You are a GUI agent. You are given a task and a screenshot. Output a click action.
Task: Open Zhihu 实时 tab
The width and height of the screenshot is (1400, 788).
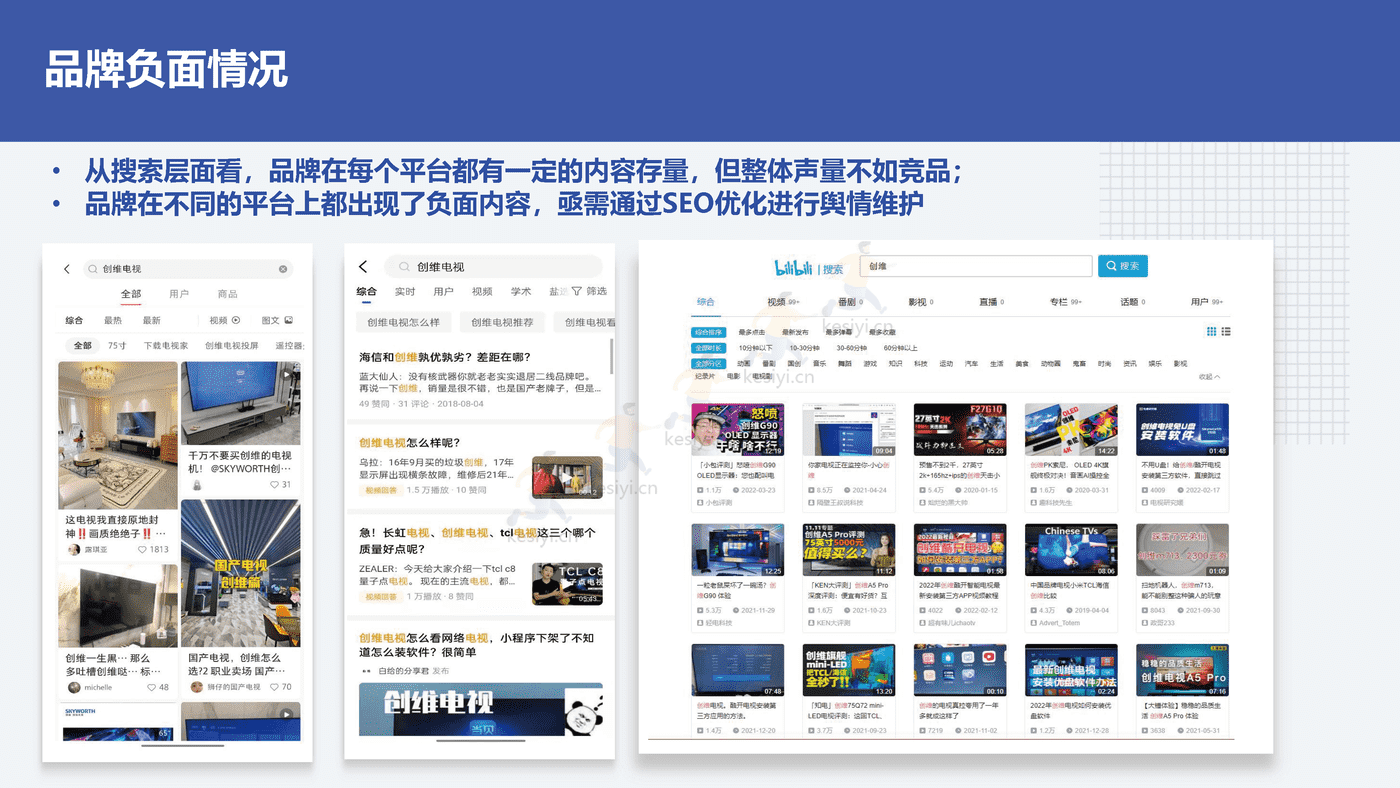[x=405, y=292]
